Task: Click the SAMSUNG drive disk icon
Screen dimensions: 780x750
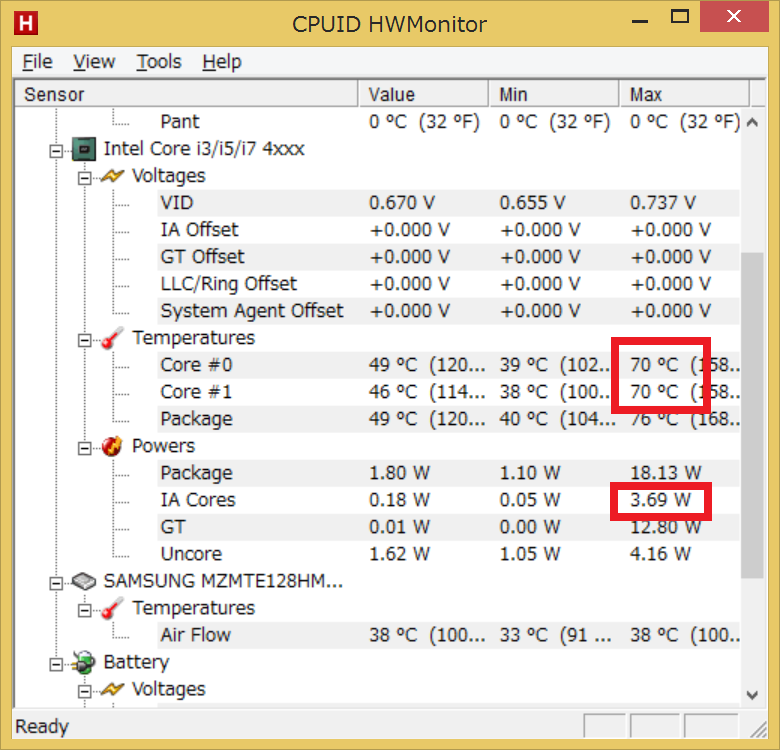Action: (x=84, y=581)
